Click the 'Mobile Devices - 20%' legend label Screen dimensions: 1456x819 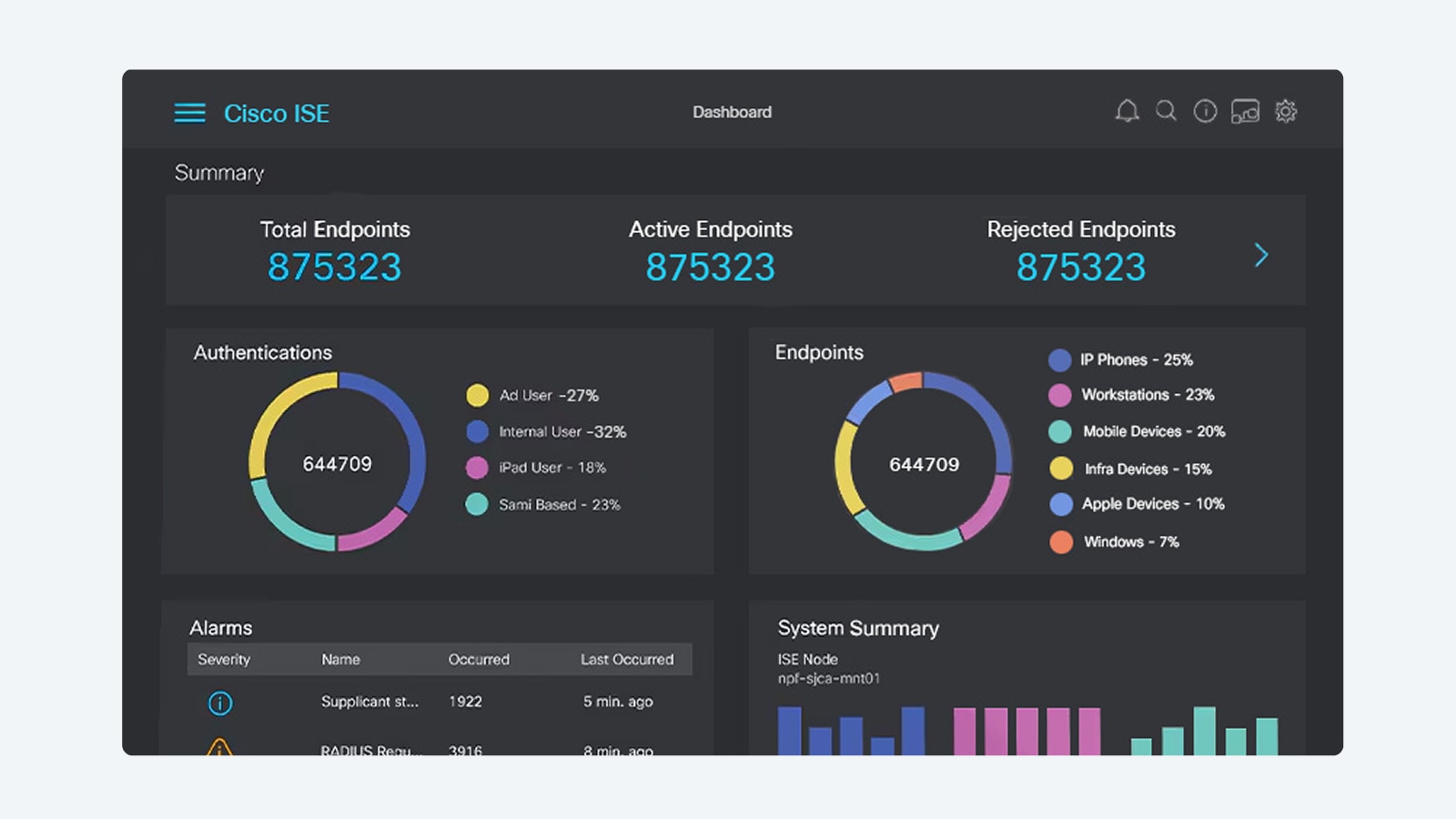click(x=1154, y=431)
